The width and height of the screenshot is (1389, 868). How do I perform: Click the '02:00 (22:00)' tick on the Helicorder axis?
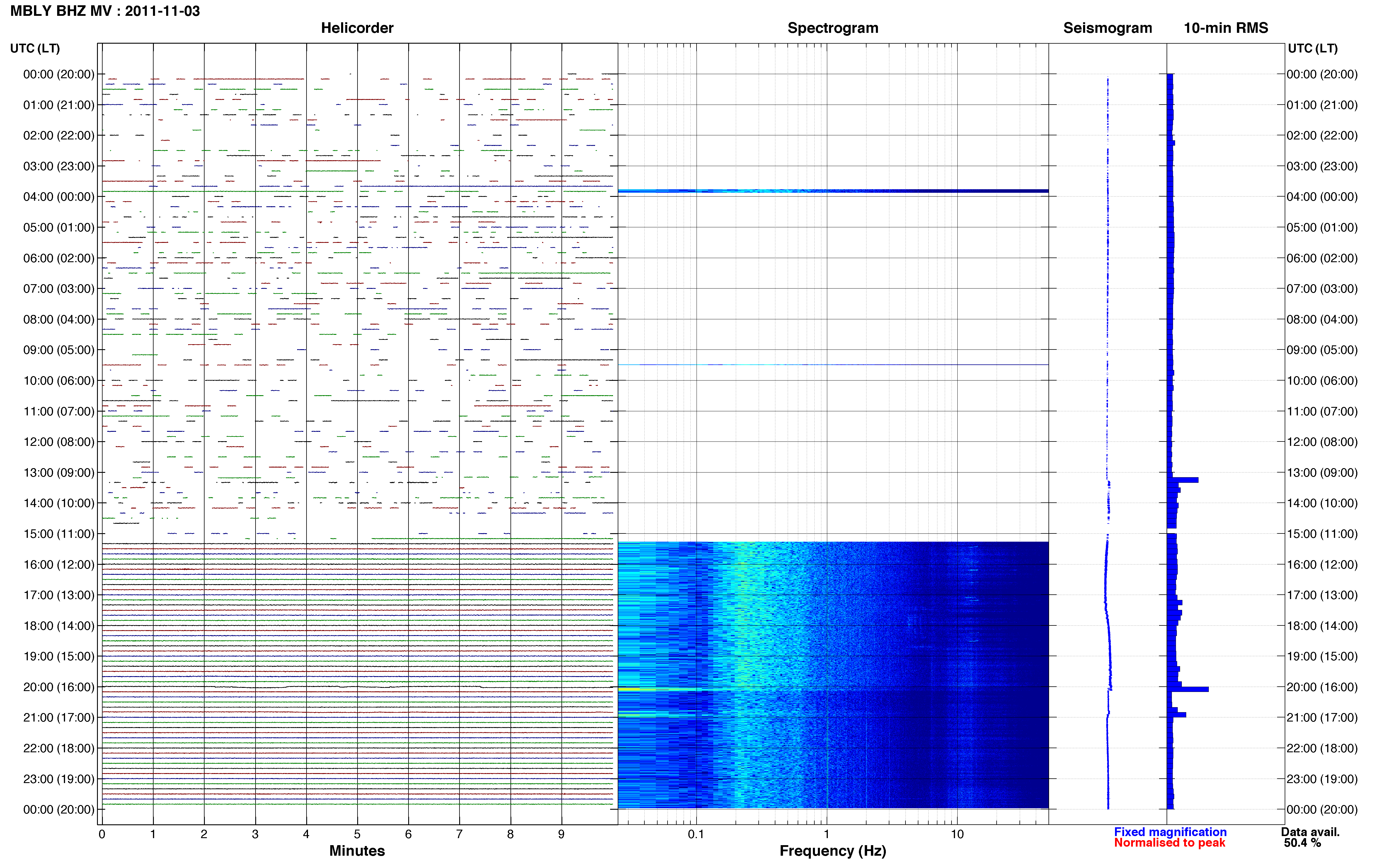pos(59,135)
